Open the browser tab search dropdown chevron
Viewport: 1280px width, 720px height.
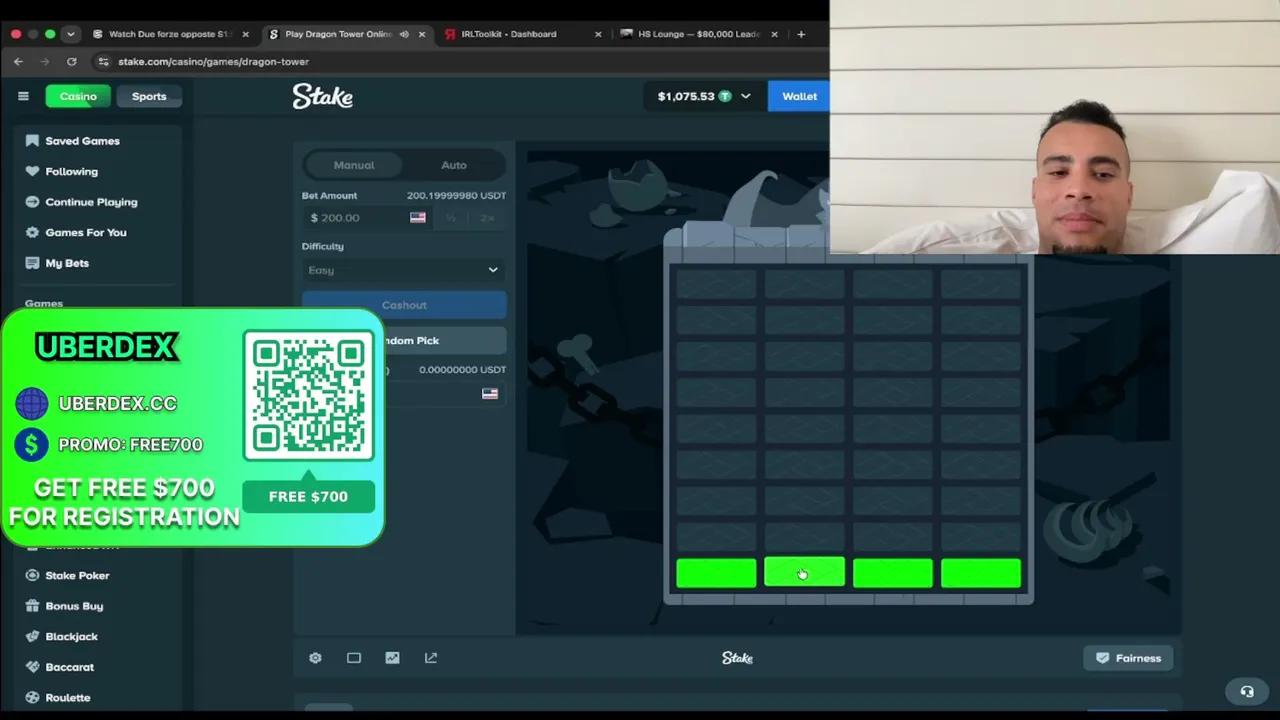coord(70,34)
